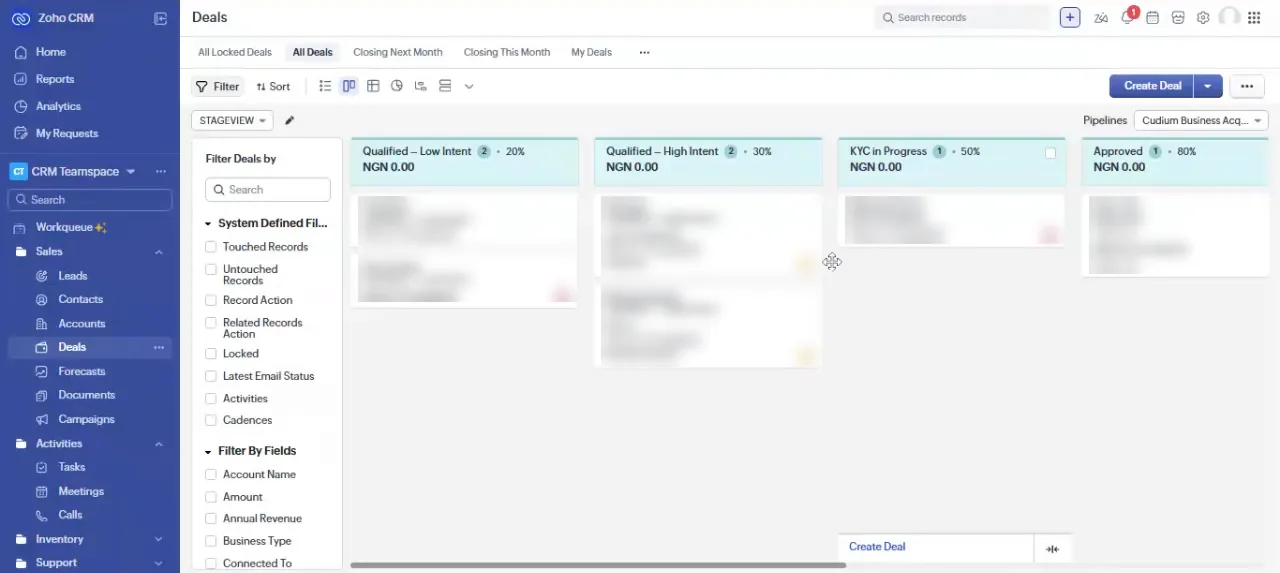
Task: Show more views via ellipsis beside My Deals
Action: coord(644,52)
